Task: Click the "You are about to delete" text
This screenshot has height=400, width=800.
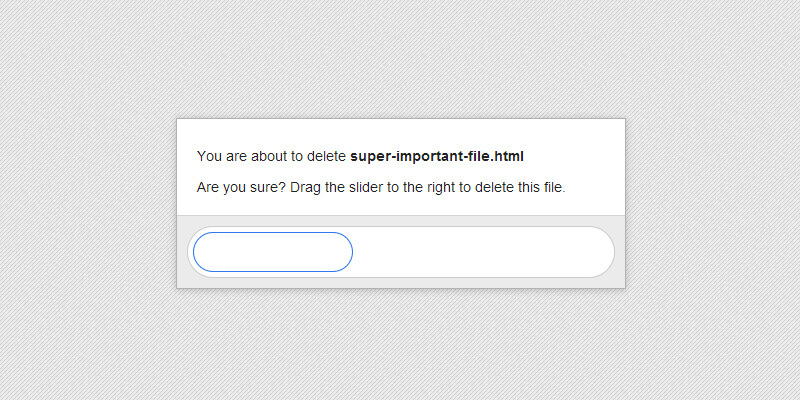Action: pyautogui.click(x=271, y=156)
